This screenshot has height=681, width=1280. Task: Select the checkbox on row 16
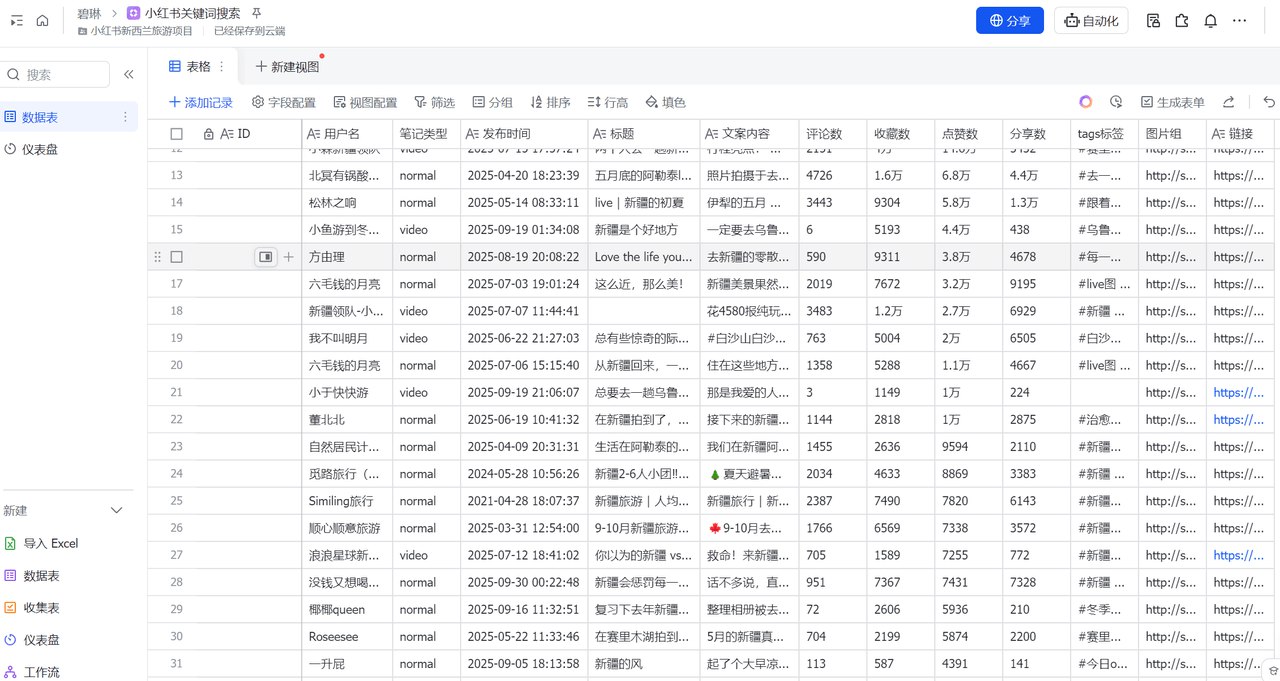tap(176, 256)
